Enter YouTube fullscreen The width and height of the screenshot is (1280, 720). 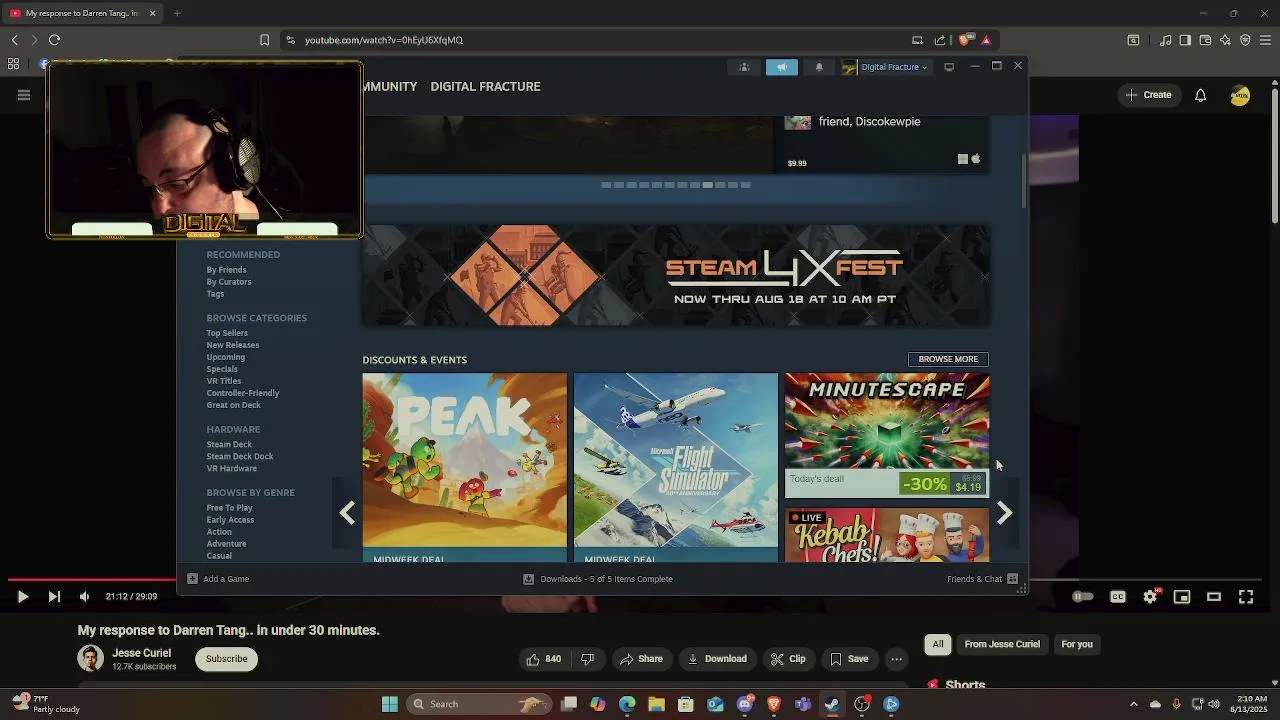[1246, 597]
